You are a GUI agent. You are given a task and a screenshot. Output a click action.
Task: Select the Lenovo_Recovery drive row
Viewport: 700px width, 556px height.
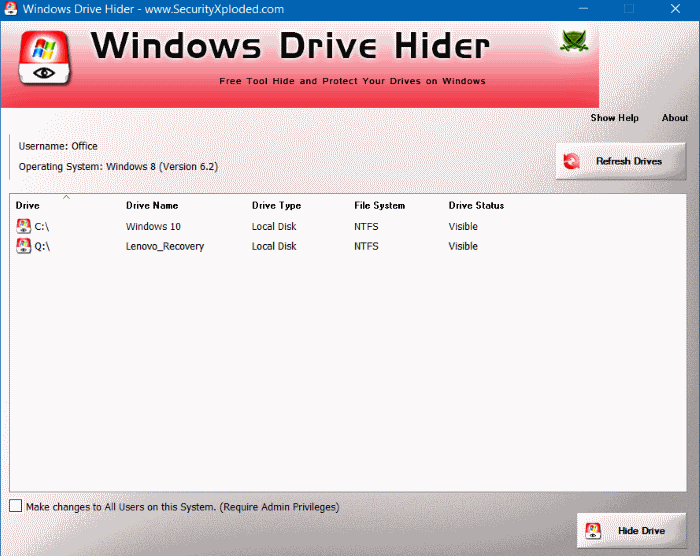click(x=165, y=246)
